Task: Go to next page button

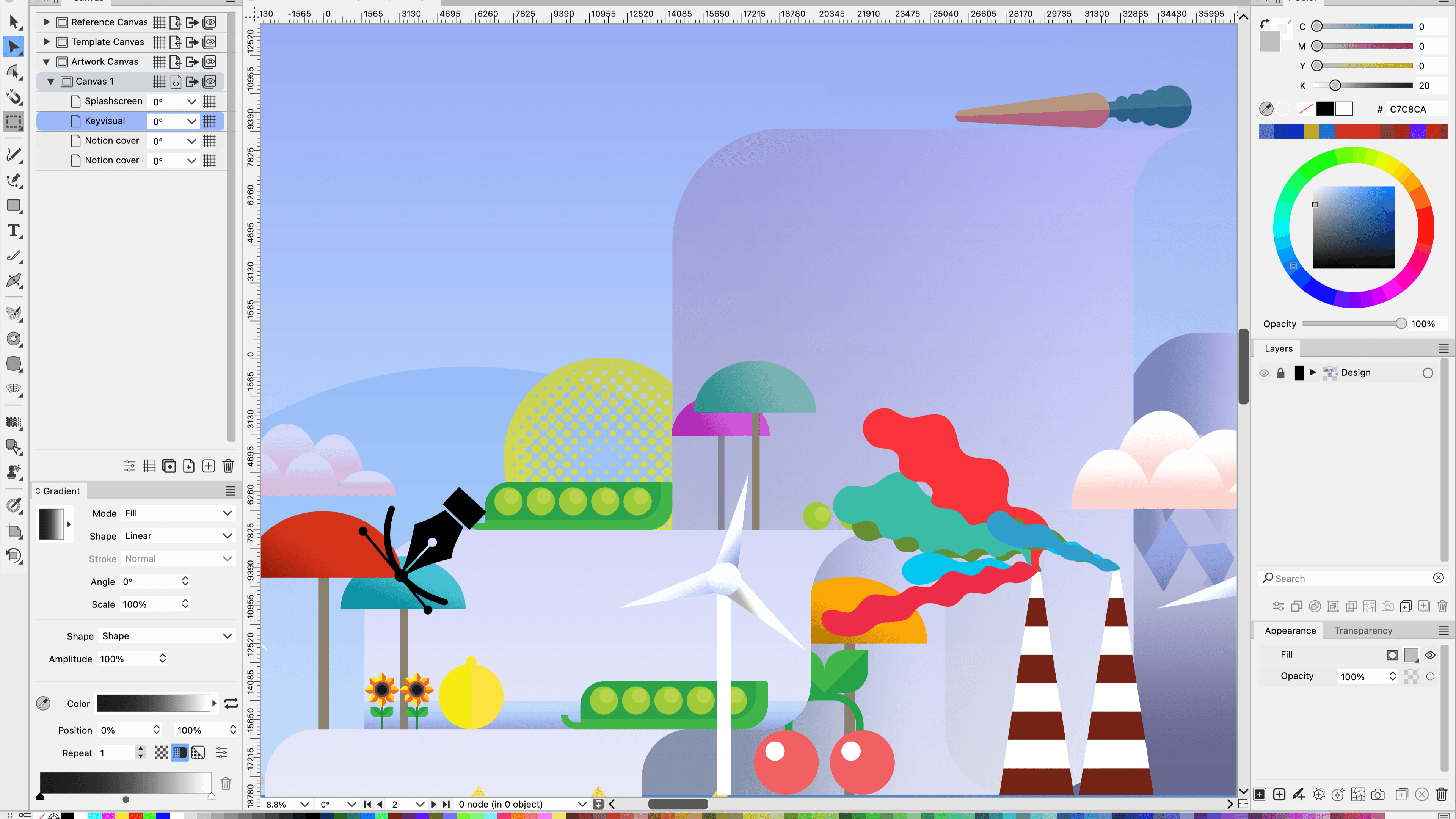Action: tap(433, 804)
